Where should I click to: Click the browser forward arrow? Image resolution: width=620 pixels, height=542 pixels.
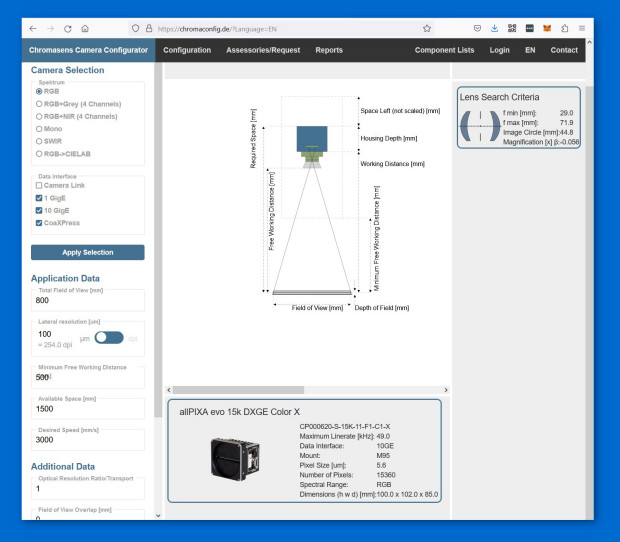click(x=50, y=28)
